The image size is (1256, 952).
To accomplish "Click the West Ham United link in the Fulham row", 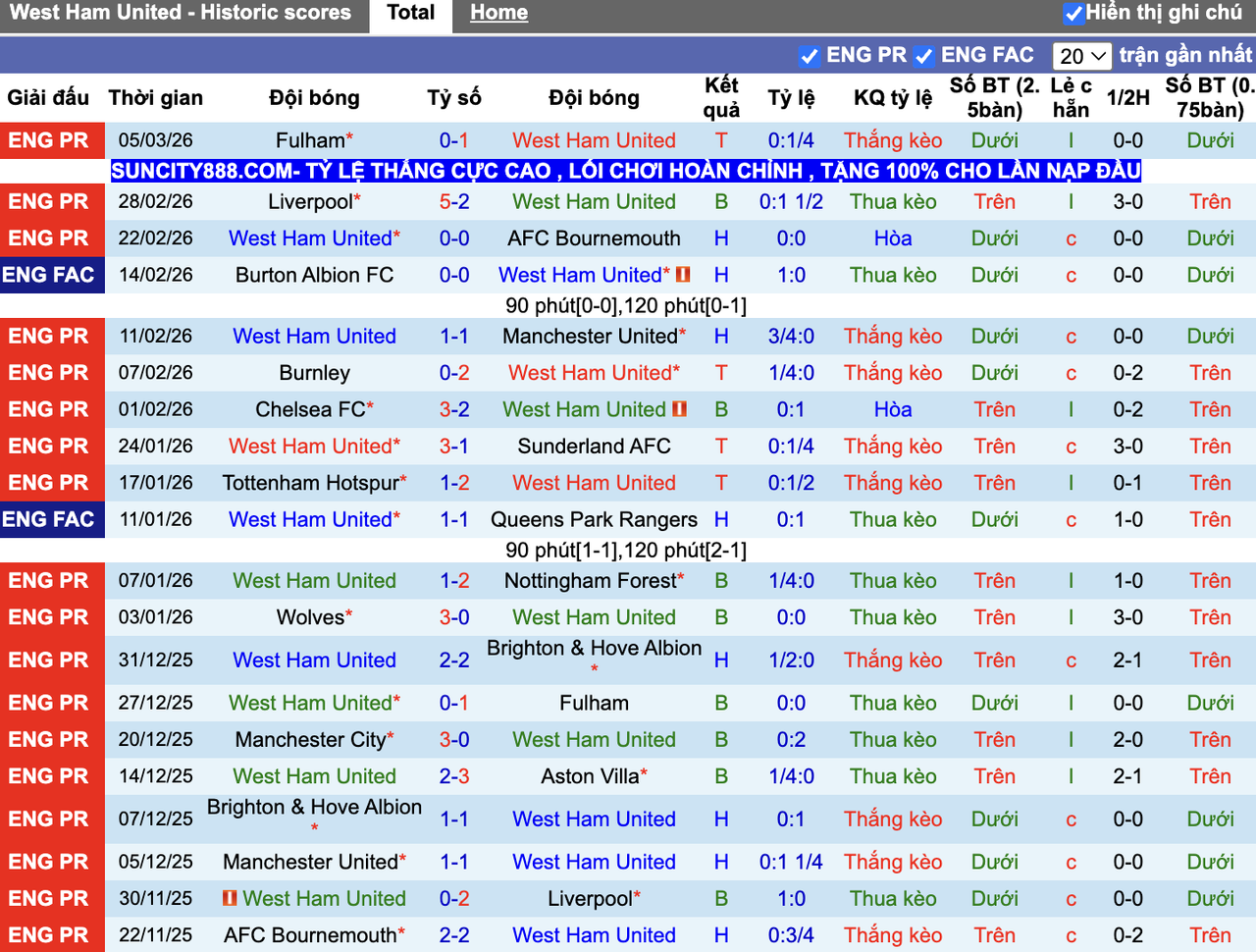I will coord(594,140).
